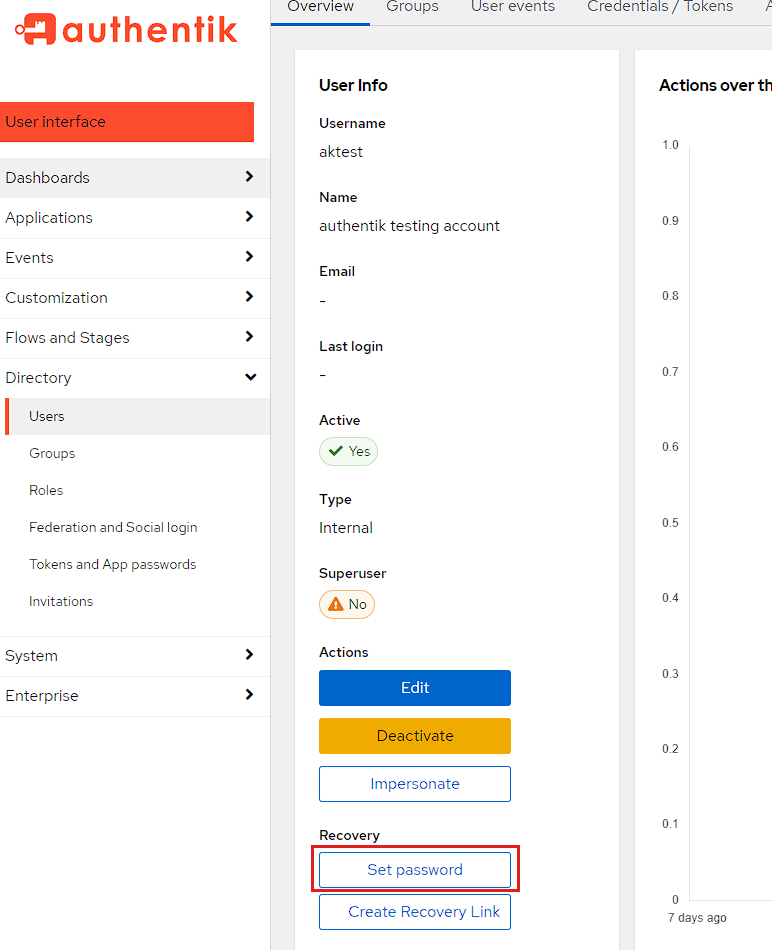Navigate to Invitations page
The width and height of the screenshot is (772, 950).
click(61, 601)
